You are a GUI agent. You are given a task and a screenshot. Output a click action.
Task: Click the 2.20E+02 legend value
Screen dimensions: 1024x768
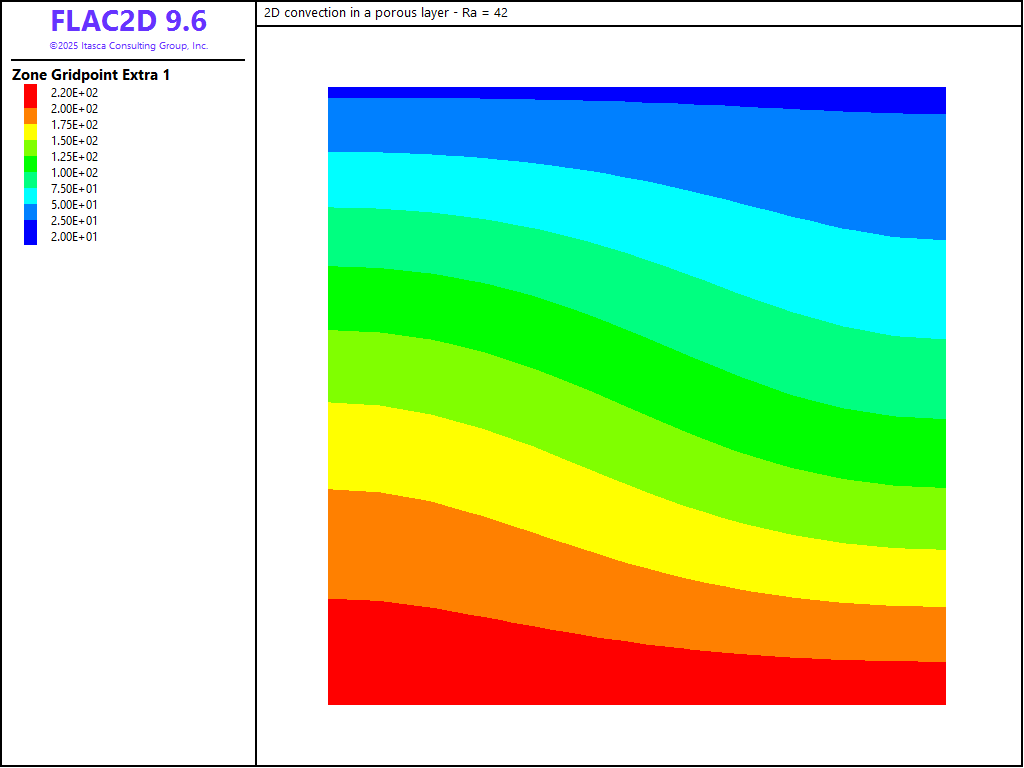point(74,93)
